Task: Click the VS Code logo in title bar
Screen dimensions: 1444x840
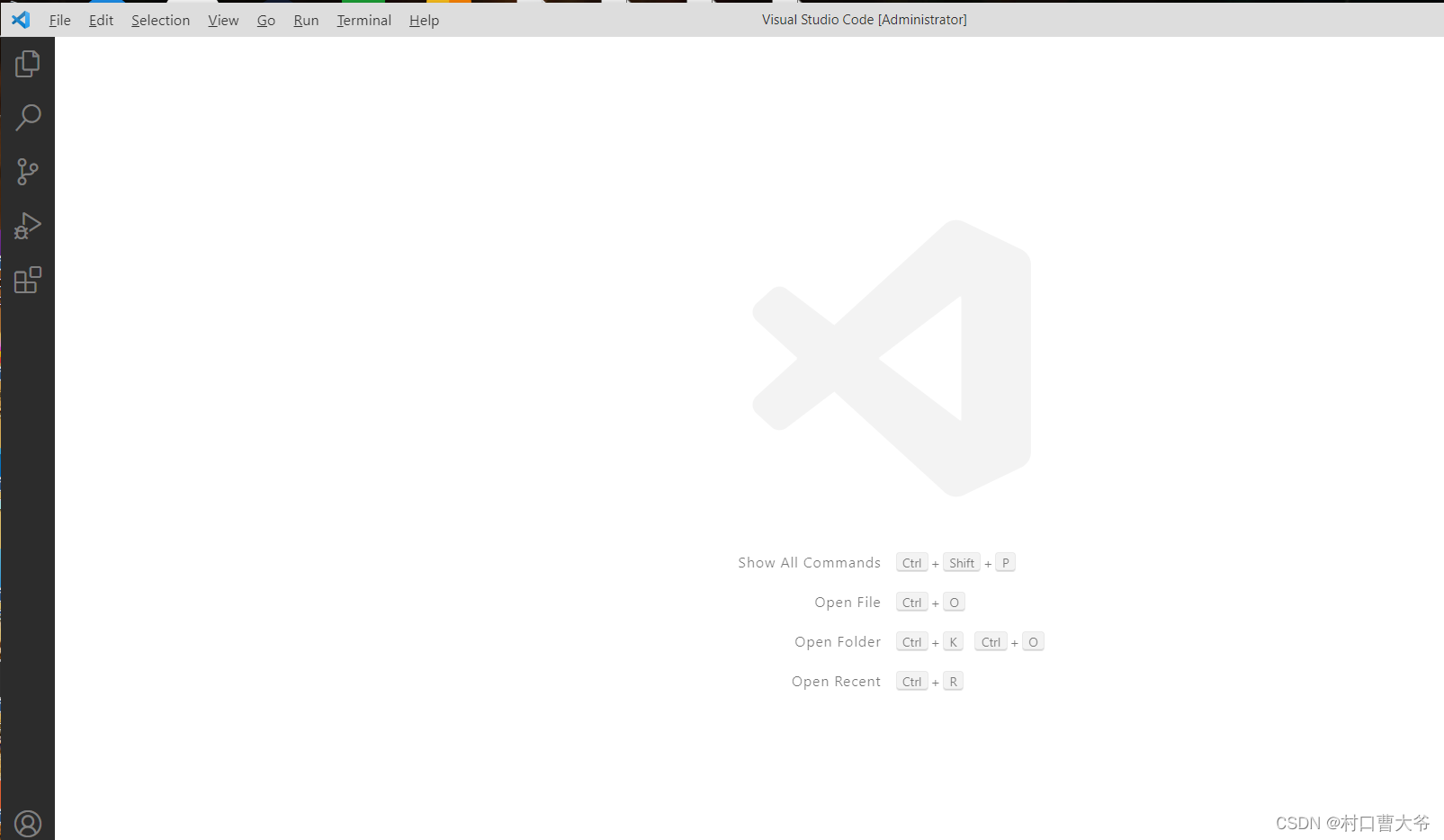Action: coord(21,20)
